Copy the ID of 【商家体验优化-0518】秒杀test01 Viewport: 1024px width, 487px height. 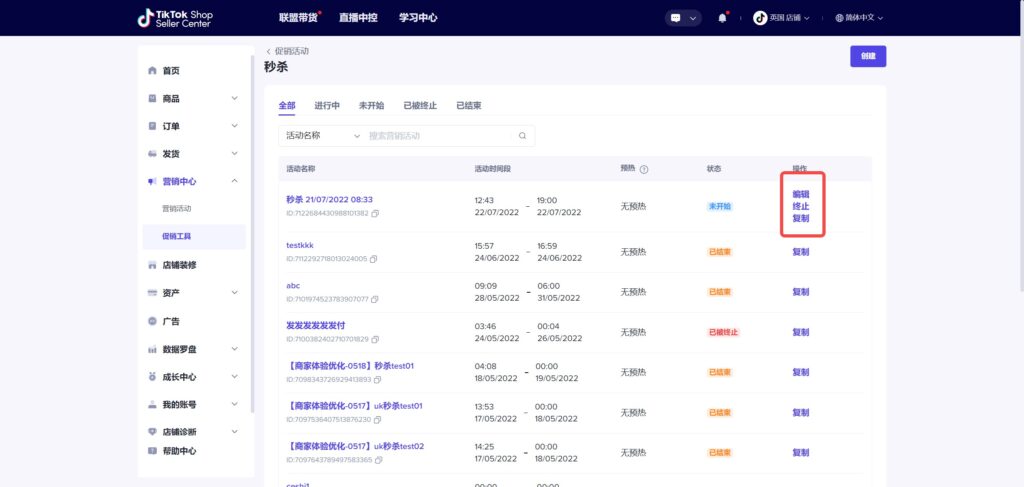click(x=377, y=379)
